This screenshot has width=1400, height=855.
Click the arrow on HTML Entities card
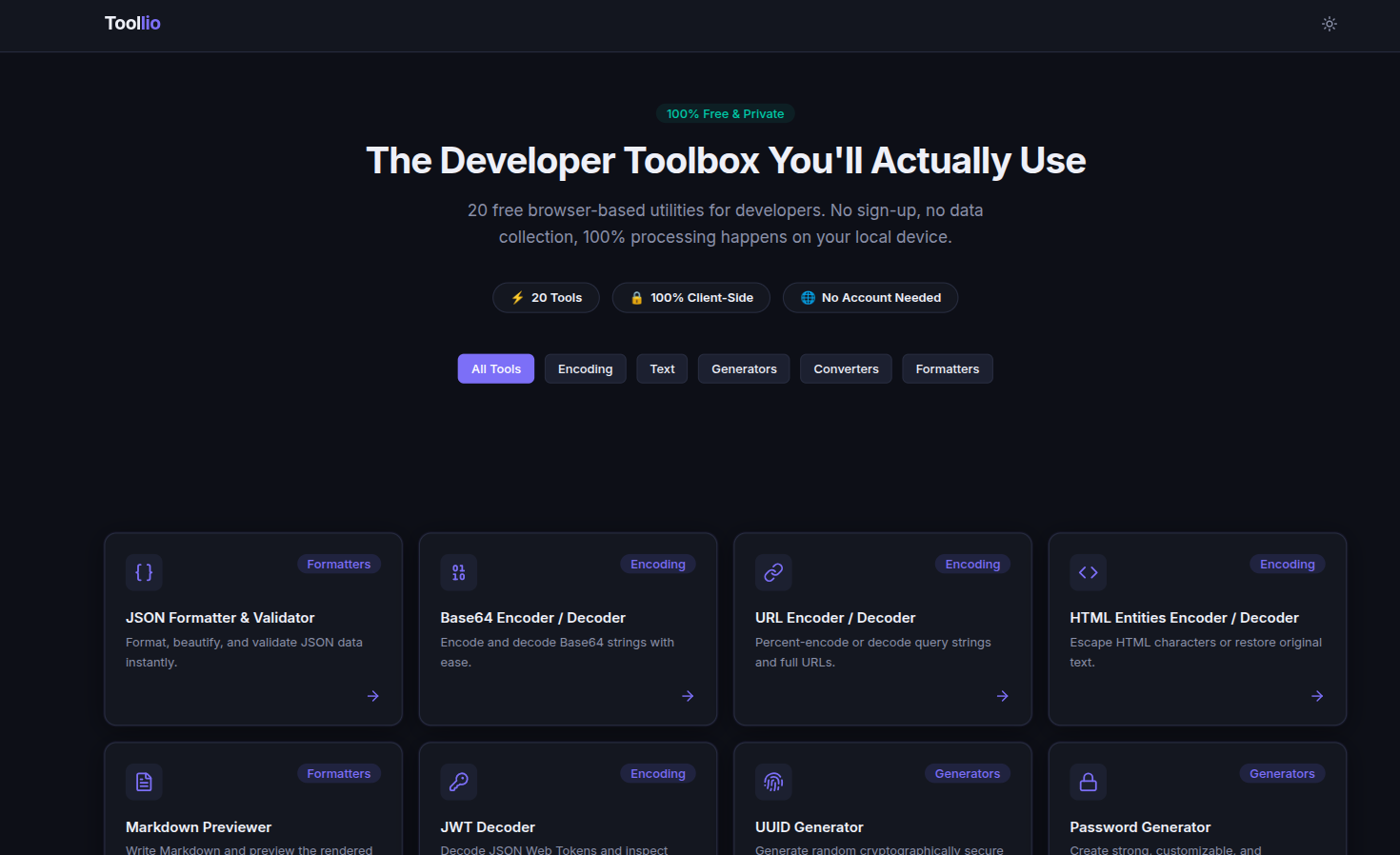click(x=1317, y=696)
